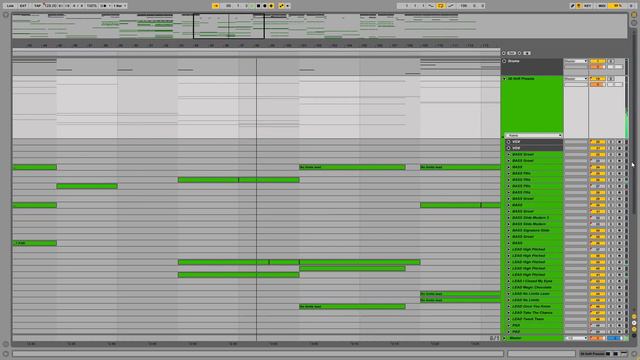Select the BASS Signature Dnb track name
Screen dimensions: 640x360
tap(531, 230)
